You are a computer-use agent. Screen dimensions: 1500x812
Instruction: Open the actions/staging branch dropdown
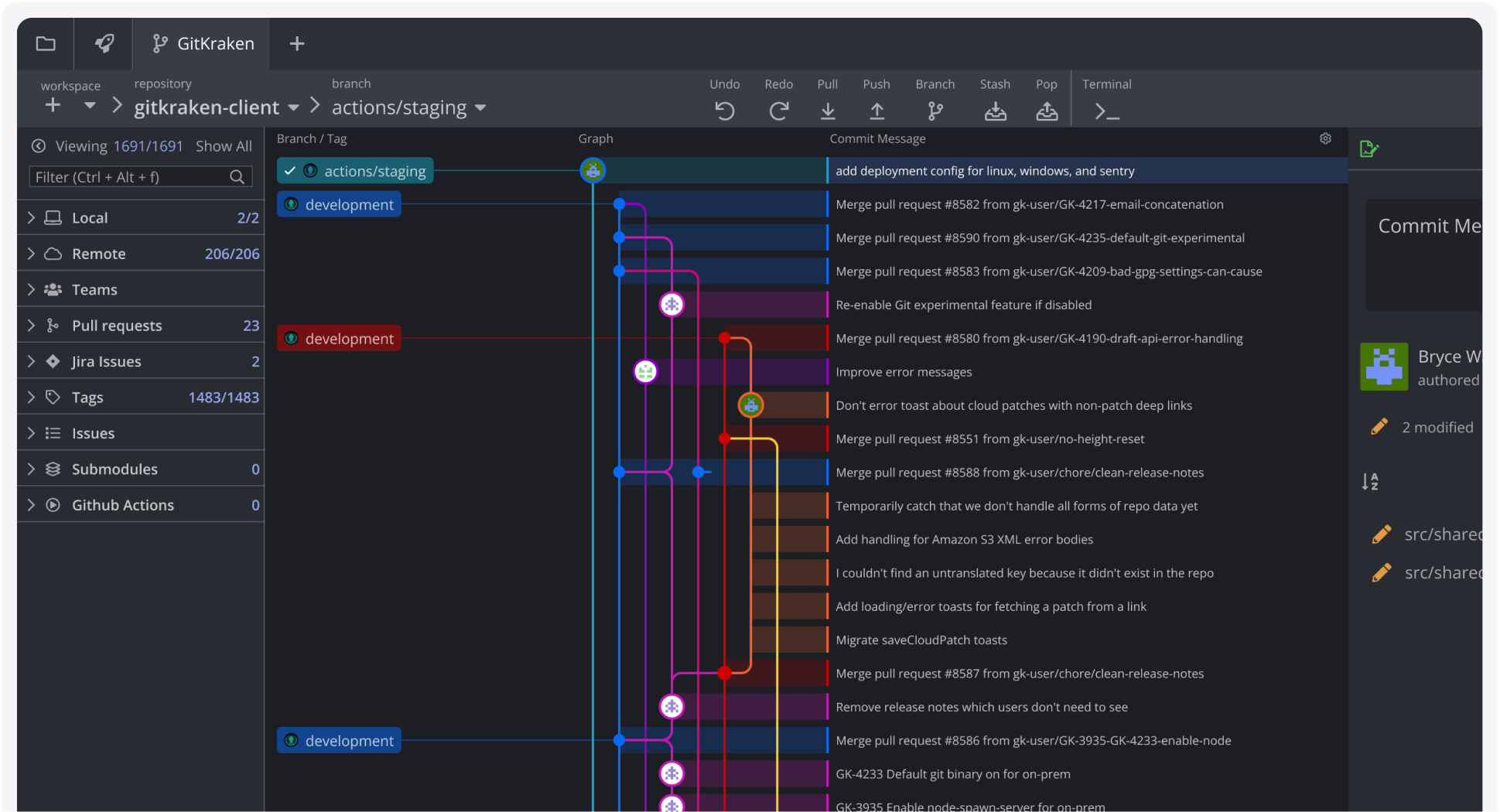[x=480, y=107]
